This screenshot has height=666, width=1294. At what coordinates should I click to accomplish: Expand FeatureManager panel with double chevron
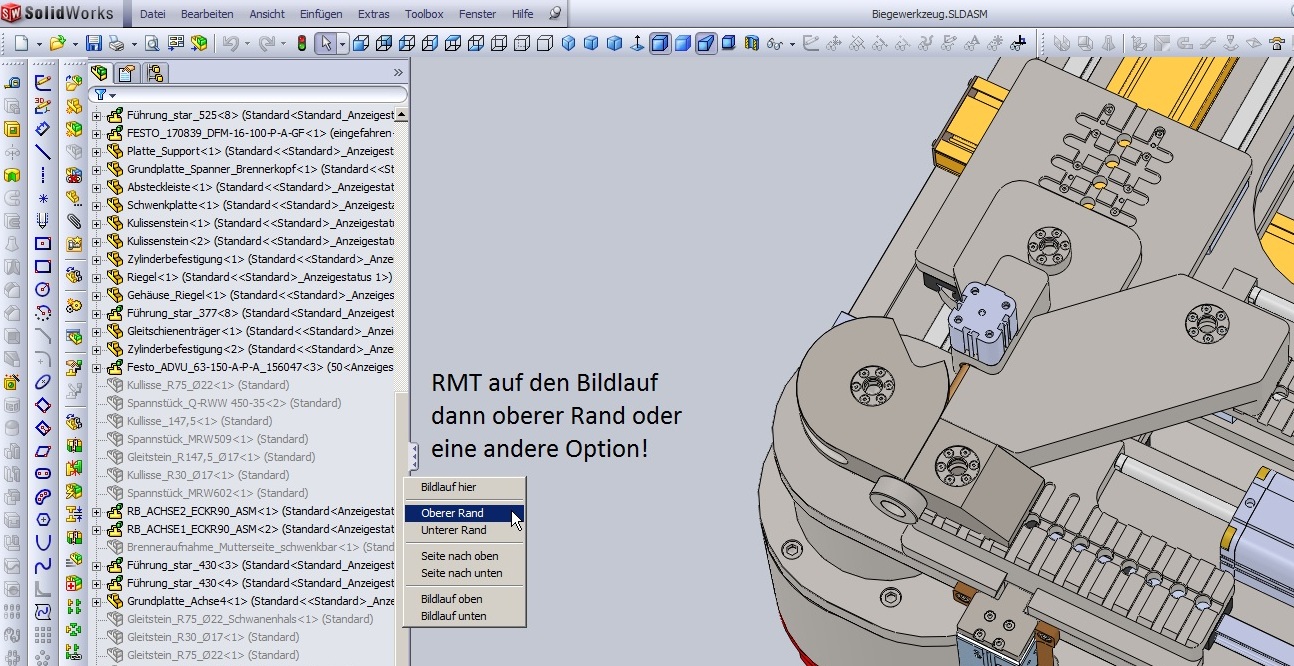397,73
